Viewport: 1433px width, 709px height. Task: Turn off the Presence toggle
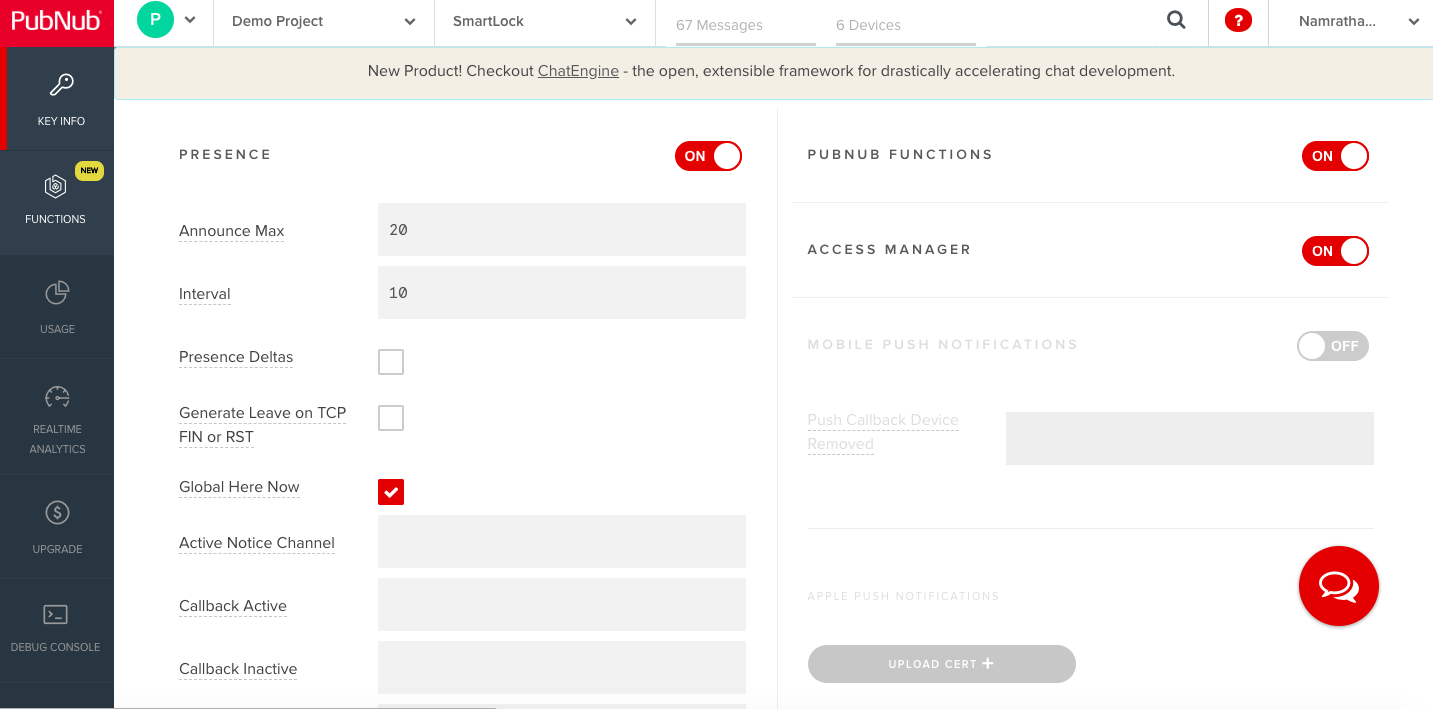pos(708,156)
